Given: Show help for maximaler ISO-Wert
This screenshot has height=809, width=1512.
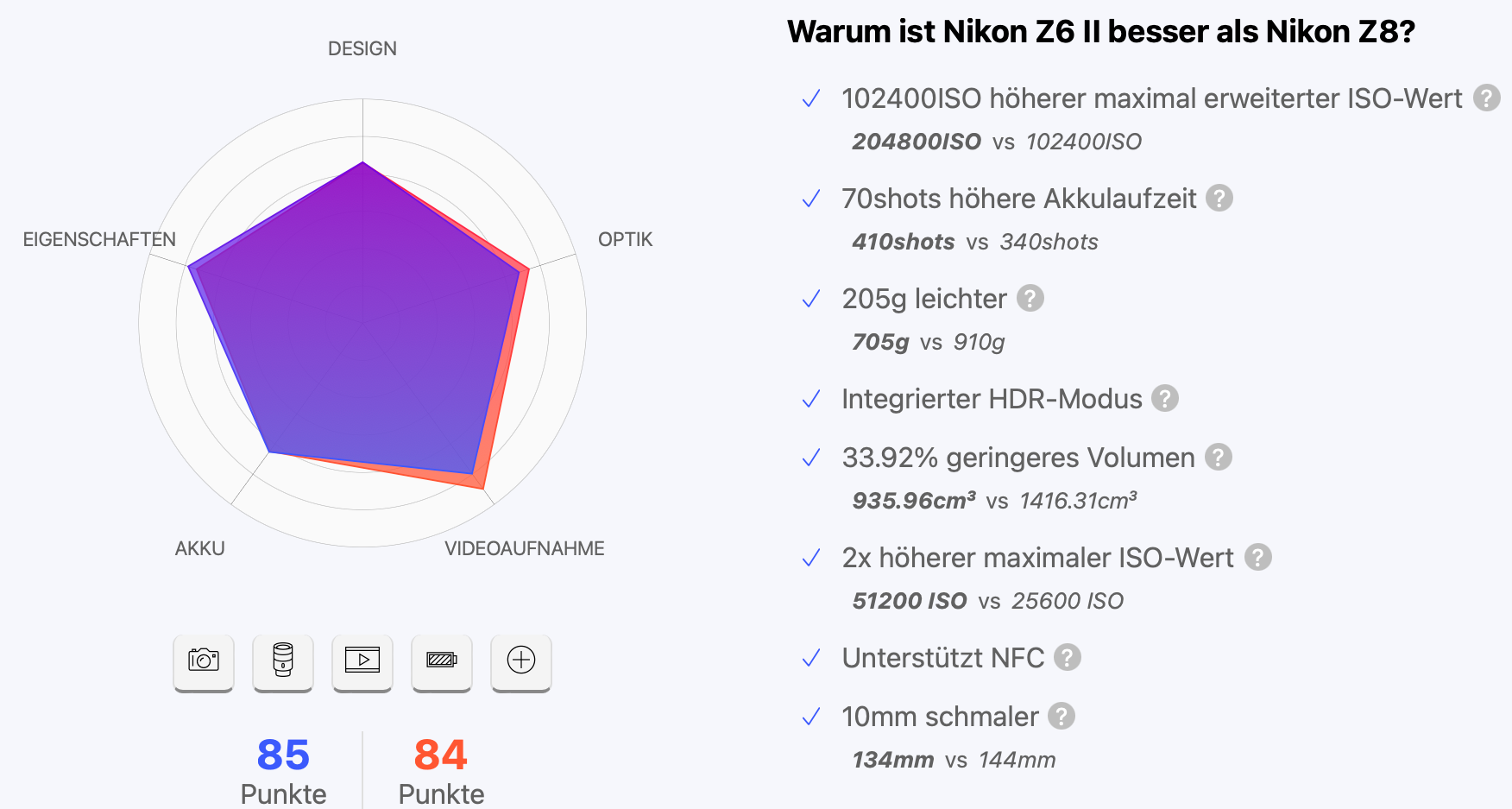Looking at the screenshot, I should [x=1258, y=558].
